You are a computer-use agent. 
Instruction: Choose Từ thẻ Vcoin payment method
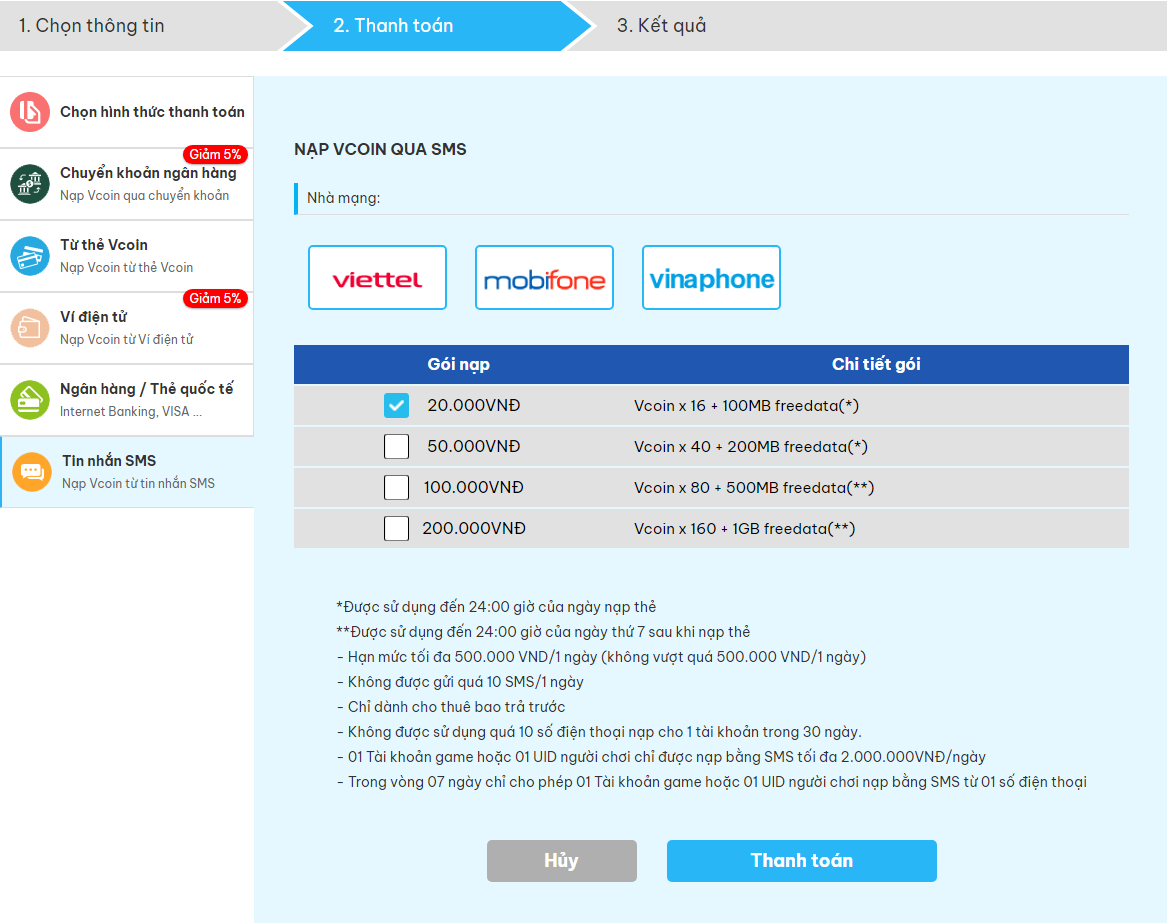[x=127, y=256]
